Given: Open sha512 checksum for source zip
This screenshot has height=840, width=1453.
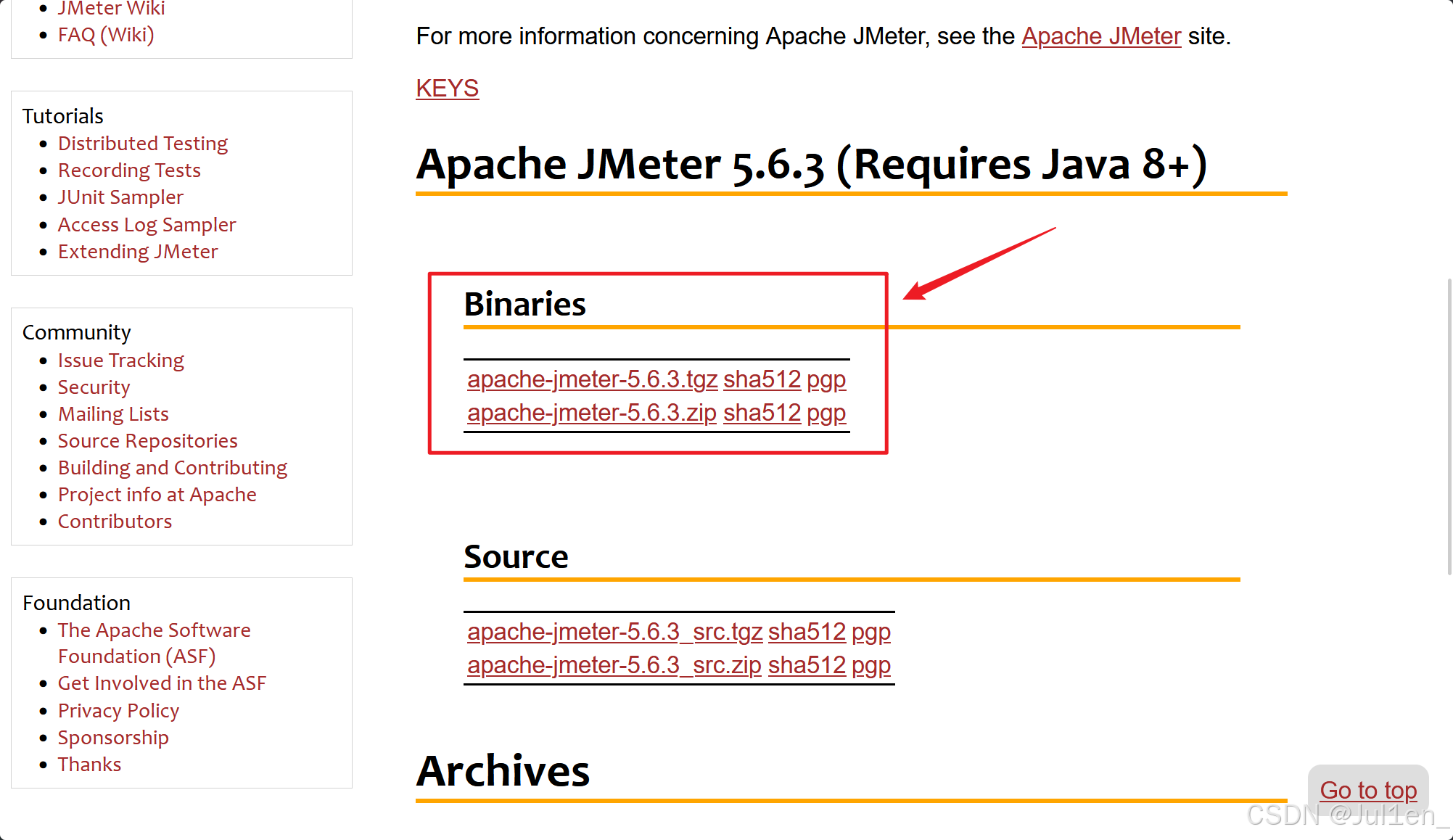Looking at the screenshot, I should 807,665.
